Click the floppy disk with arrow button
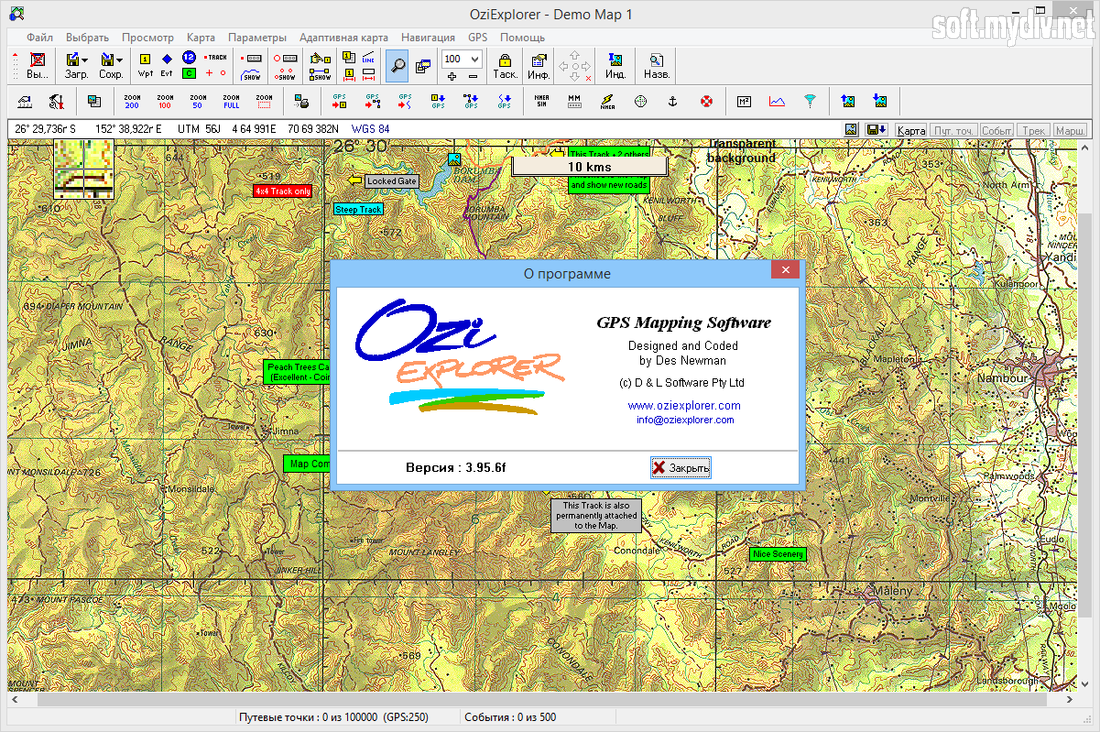 876,130
